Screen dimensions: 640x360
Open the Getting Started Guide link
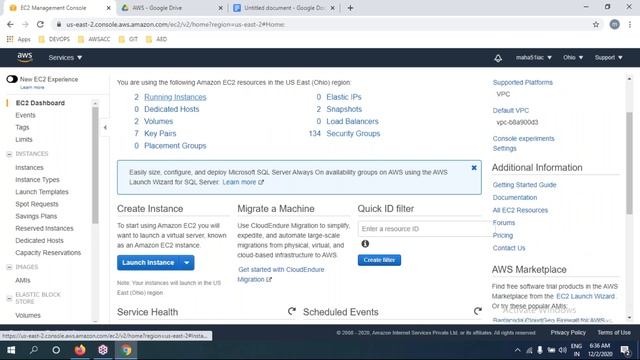(x=524, y=185)
